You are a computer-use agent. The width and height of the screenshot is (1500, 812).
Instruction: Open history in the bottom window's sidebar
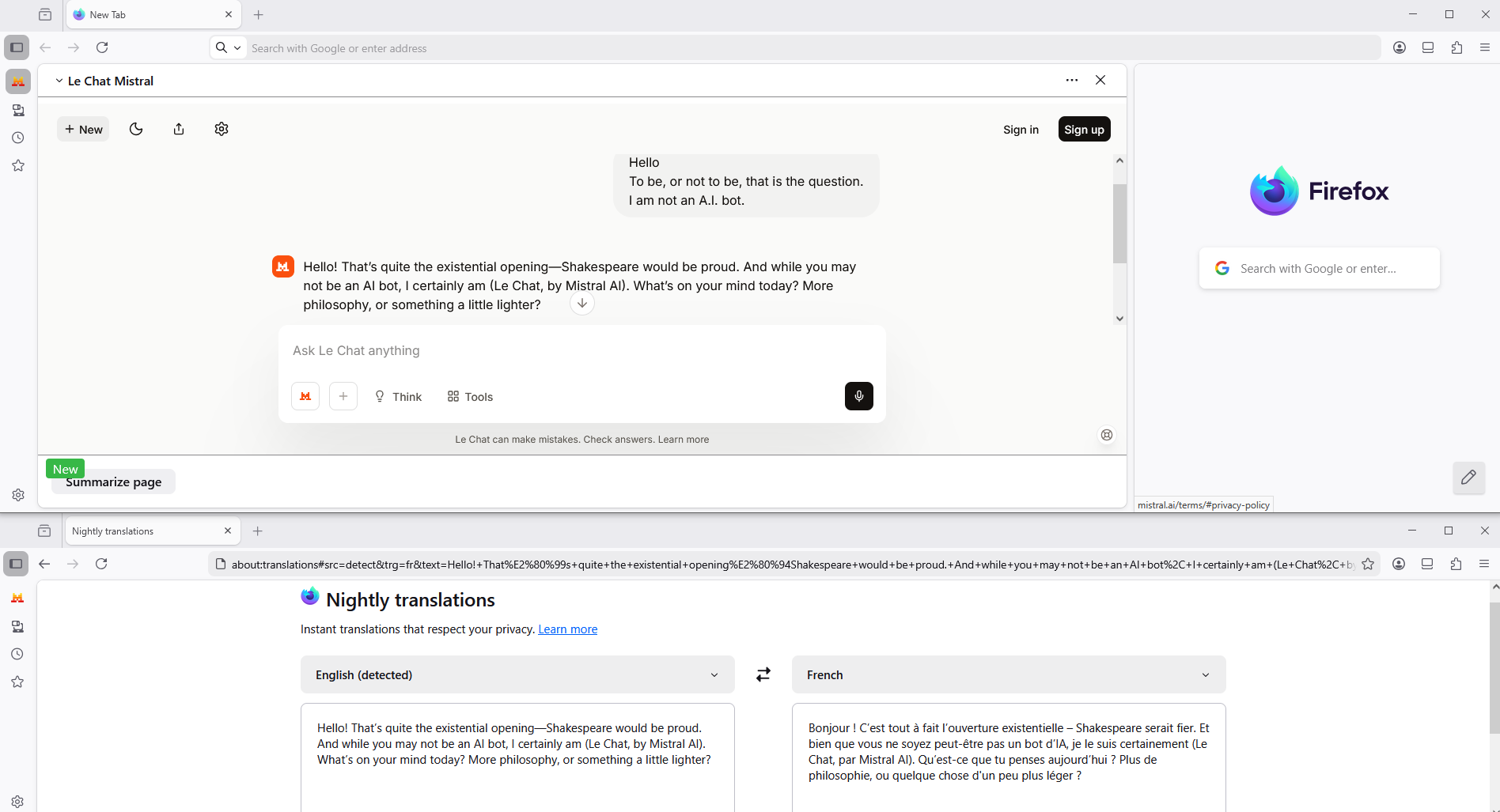pos(17,654)
